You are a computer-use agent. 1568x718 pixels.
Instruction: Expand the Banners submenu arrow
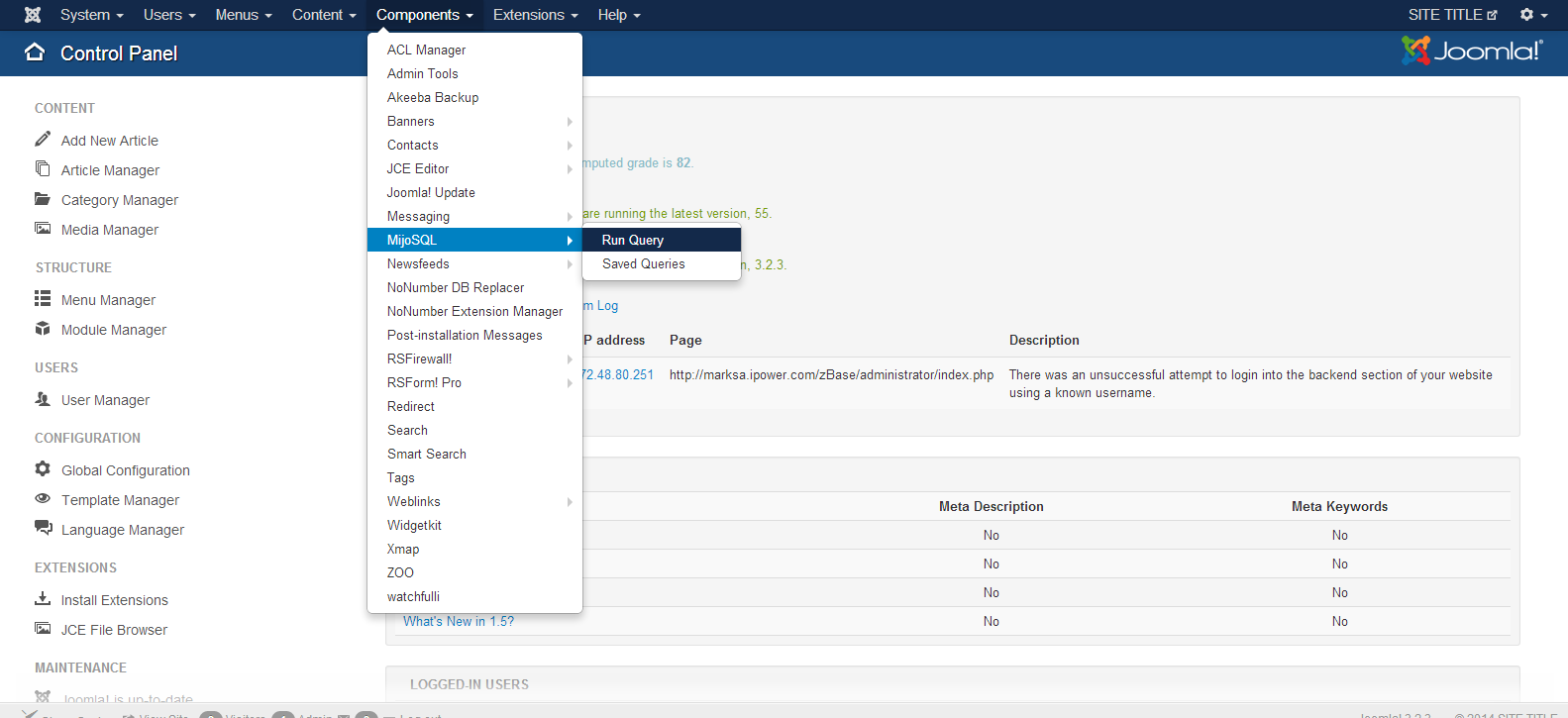[570, 122]
